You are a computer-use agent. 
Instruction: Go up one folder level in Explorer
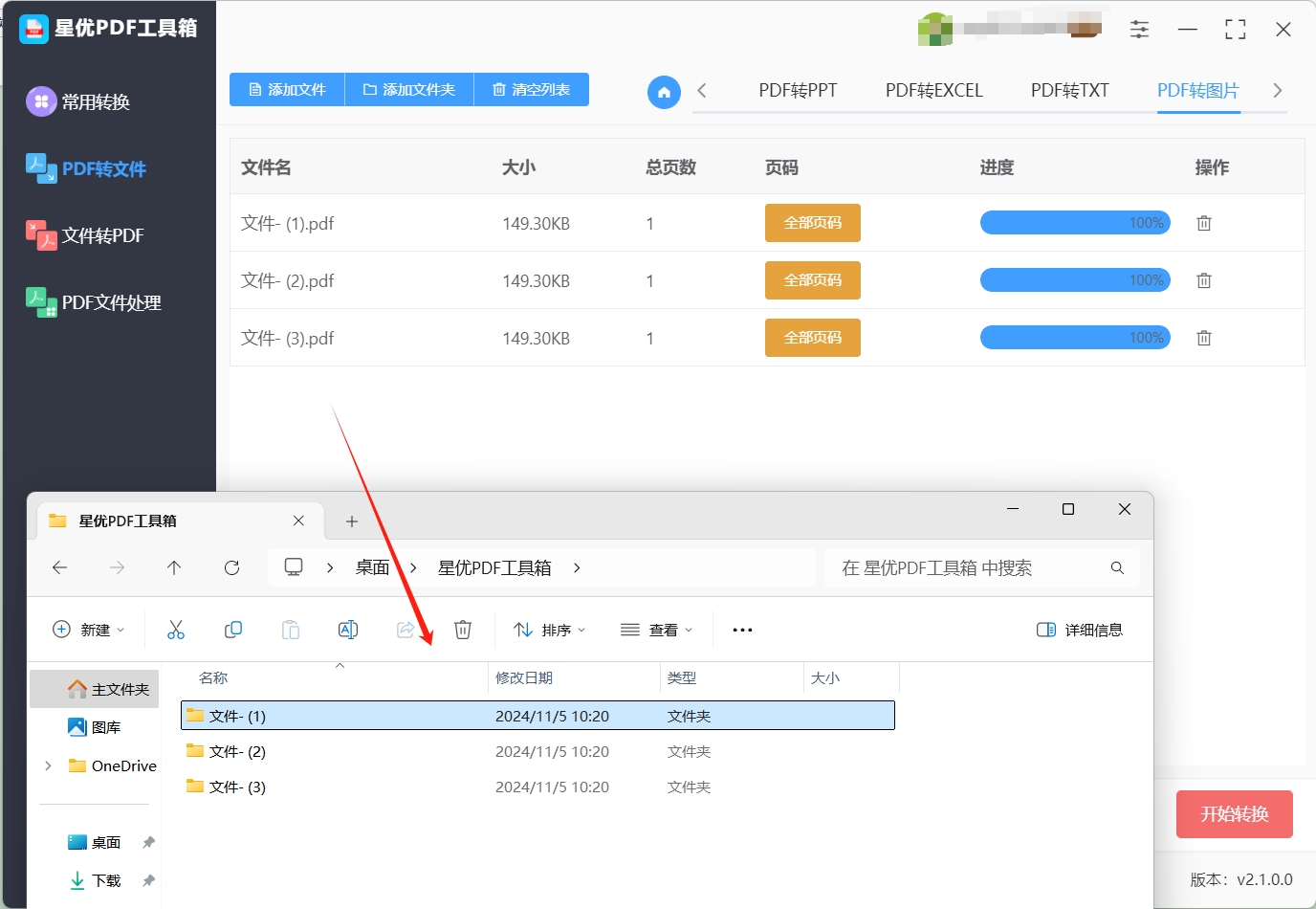pos(174,567)
